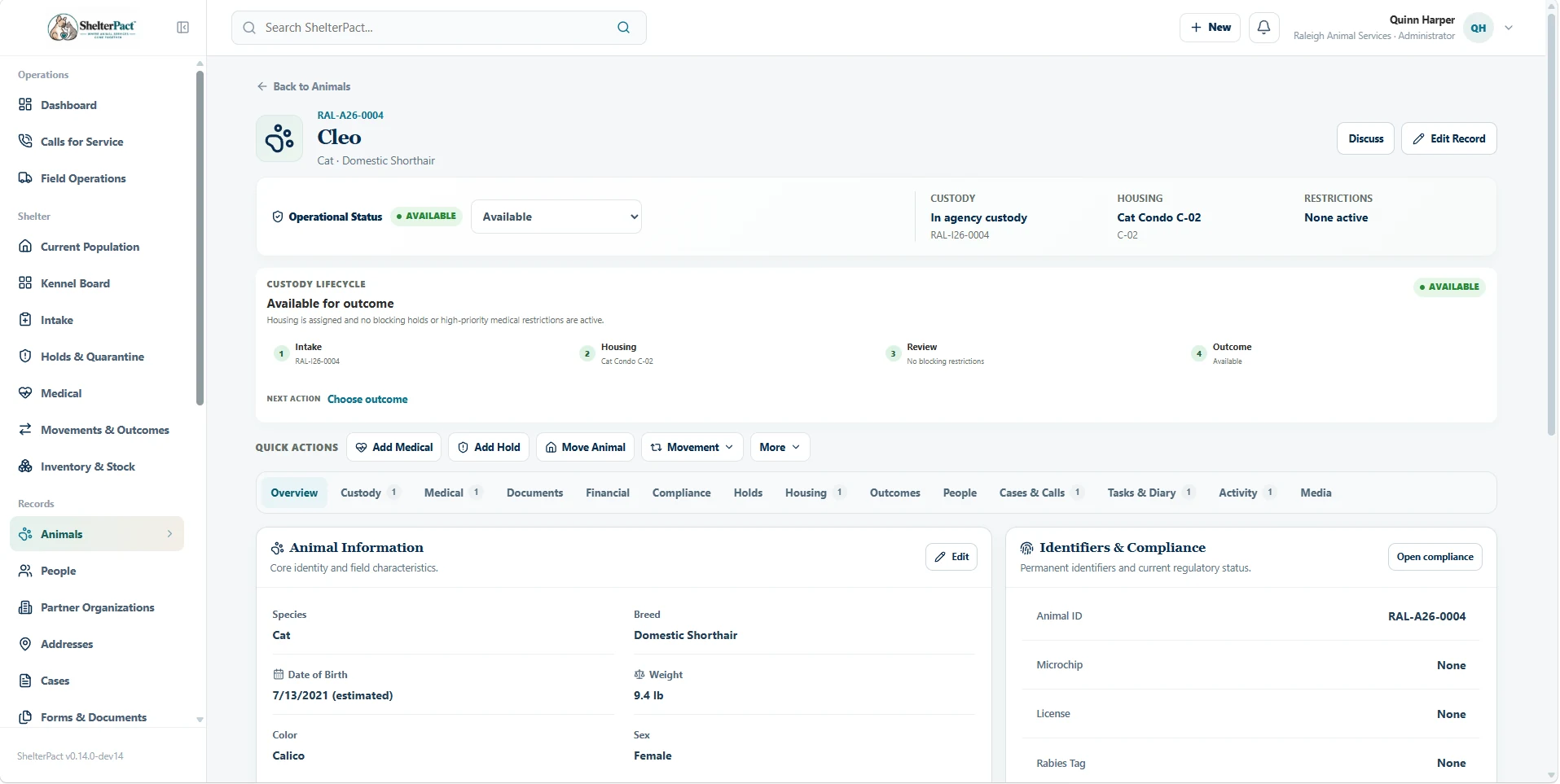Open notifications bell
The image size is (1560, 784).
1263,28
